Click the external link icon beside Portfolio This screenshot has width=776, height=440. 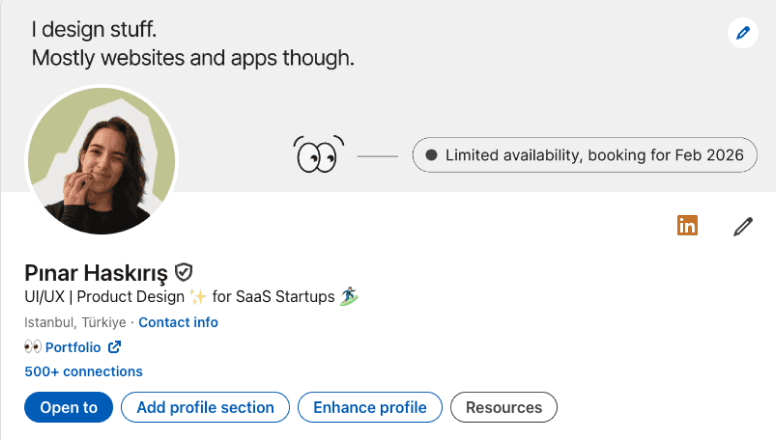coord(114,347)
